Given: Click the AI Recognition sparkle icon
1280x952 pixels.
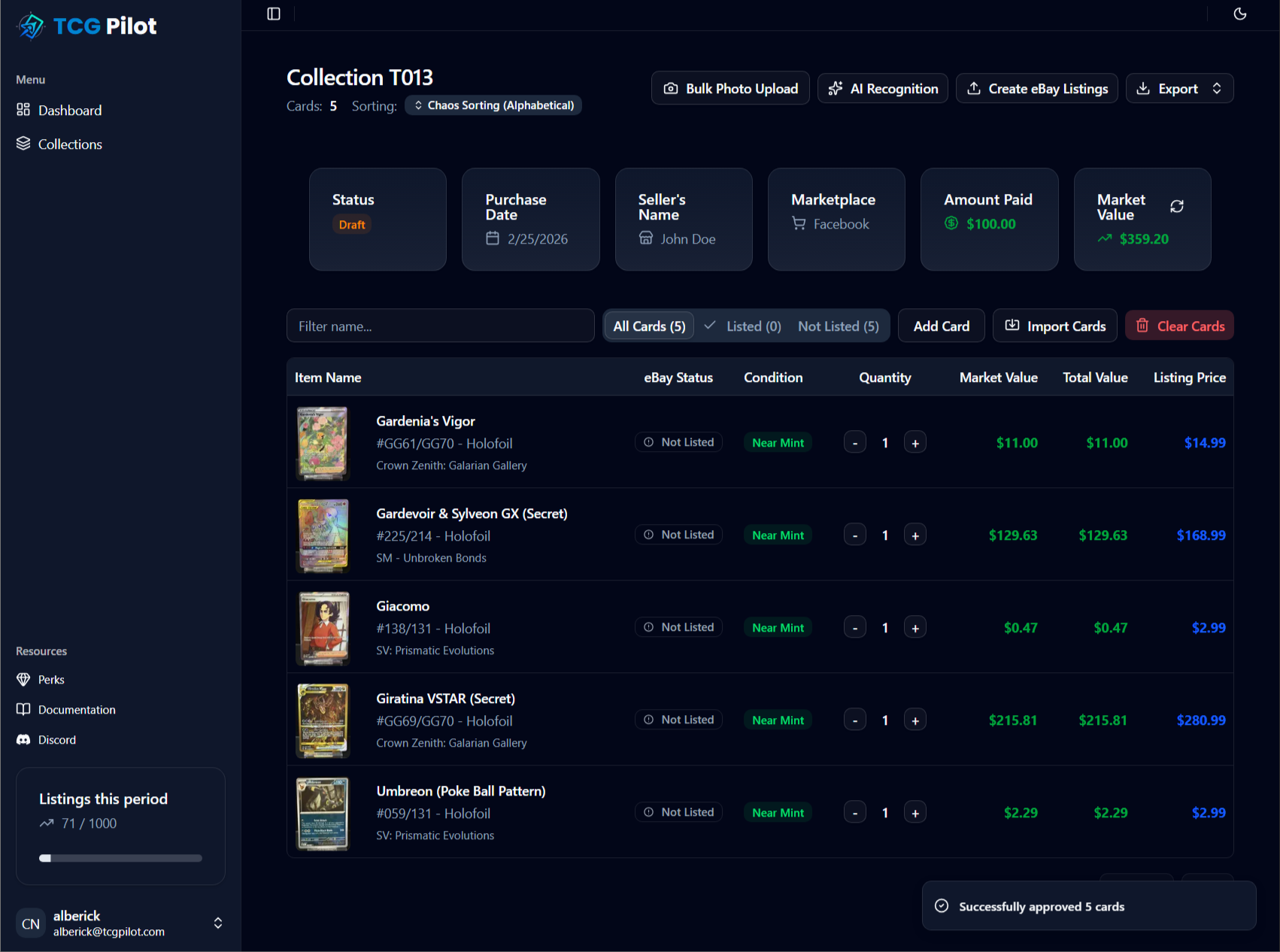Looking at the screenshot, I should click(x=835, y=88).
